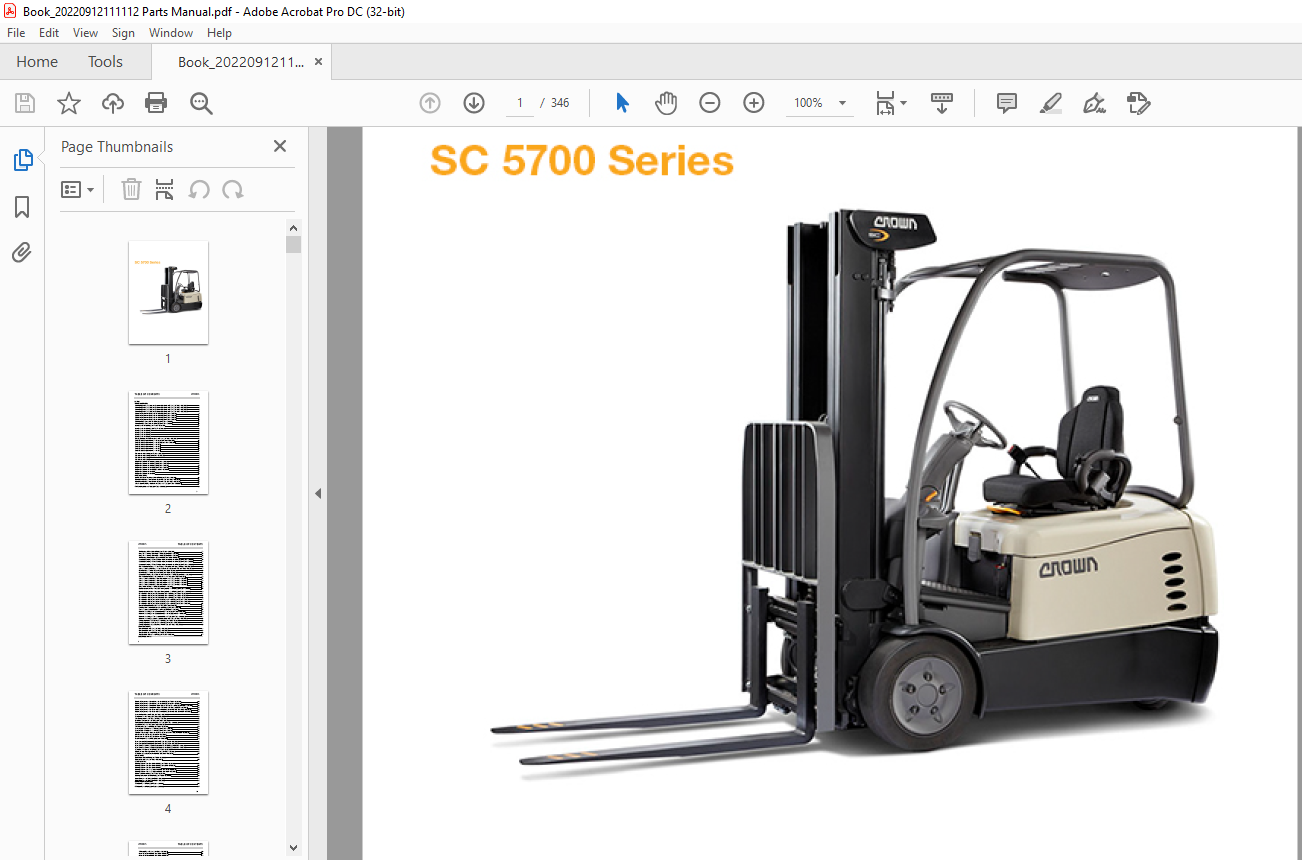Click the 'SC 5700 Series' title text
This screenshot has width=1302, height=860.
[x=582, y=161]
